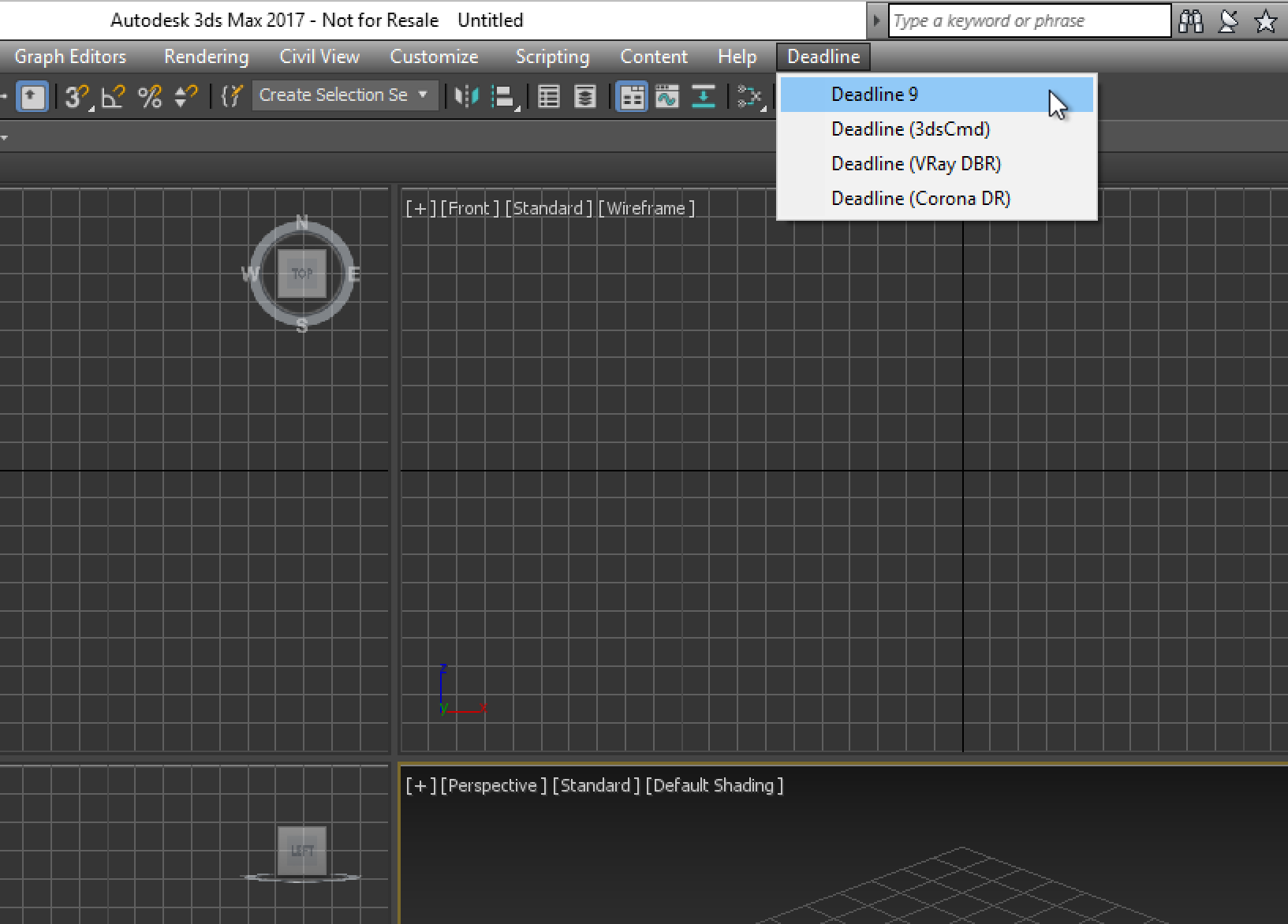The height and width of the screenshot is (924, 1288).
Task: Open the Schematic View
Action: [x=704, y=96]
